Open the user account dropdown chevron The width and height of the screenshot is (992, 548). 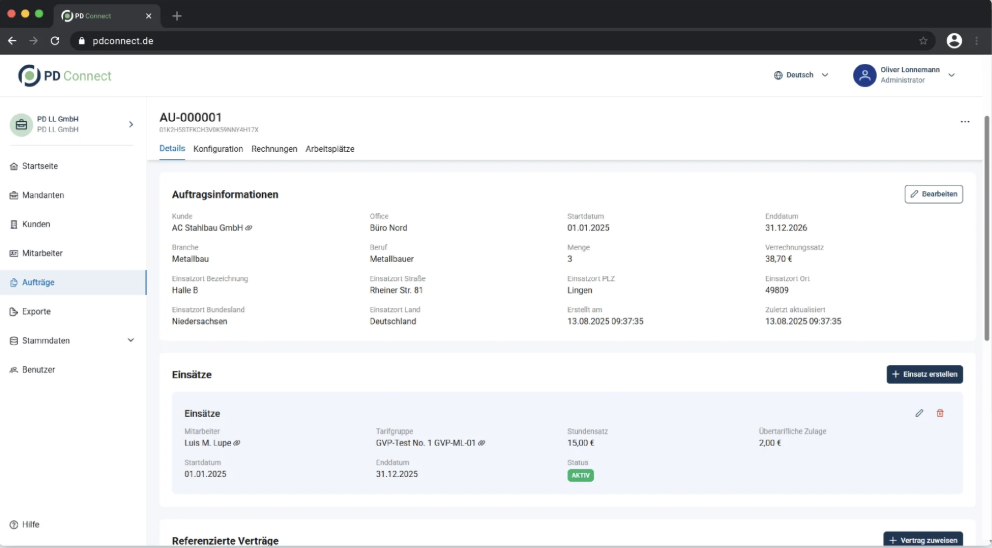click(x=951, y=75)
